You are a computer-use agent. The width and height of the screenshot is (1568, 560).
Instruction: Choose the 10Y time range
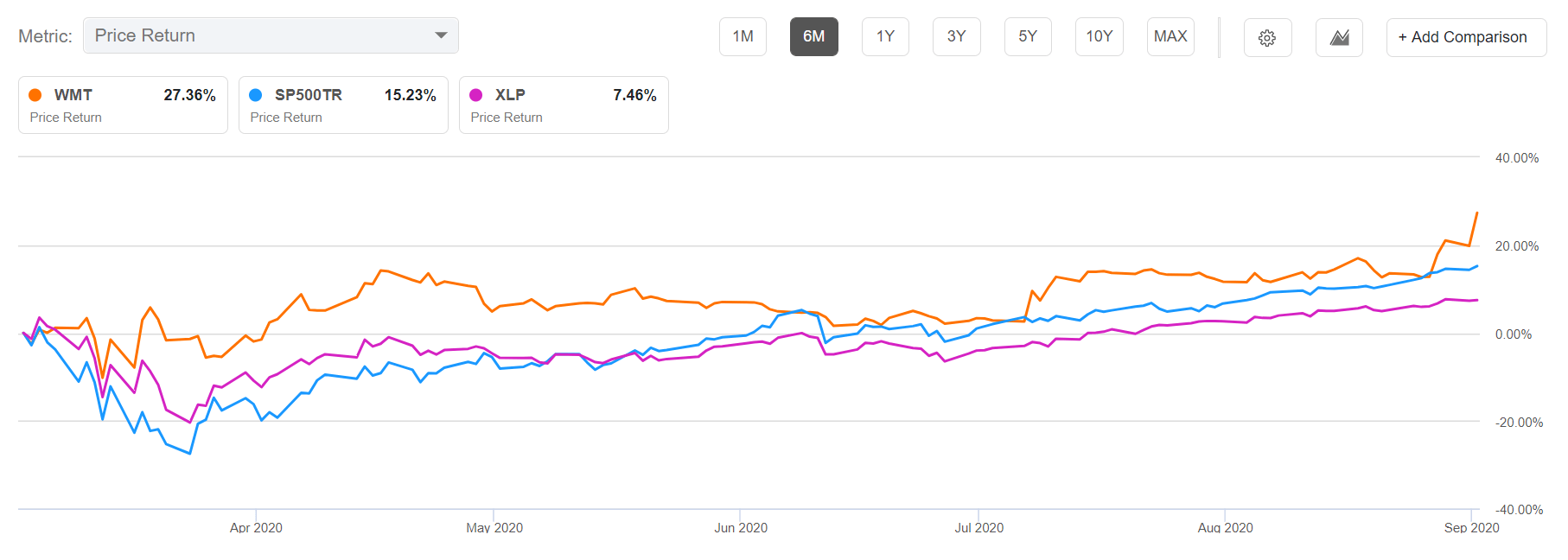tap(1099, 36)
